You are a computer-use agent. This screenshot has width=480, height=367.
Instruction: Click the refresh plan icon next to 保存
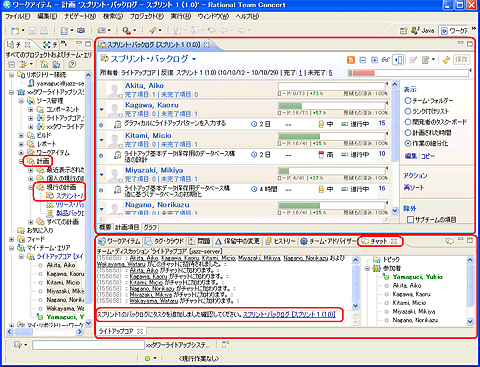pyautogui.click(x=446, y=60)
